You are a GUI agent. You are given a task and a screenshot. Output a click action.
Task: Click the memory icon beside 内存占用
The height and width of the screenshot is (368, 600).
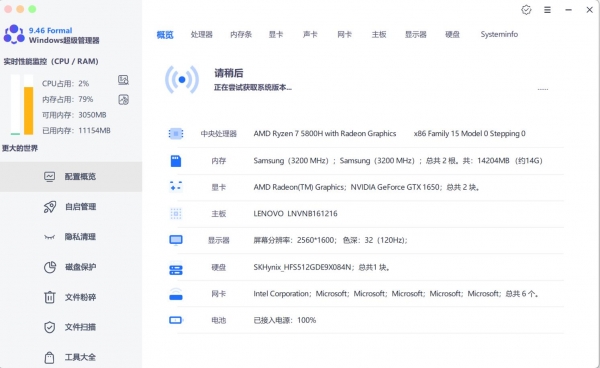pos(123,100)
